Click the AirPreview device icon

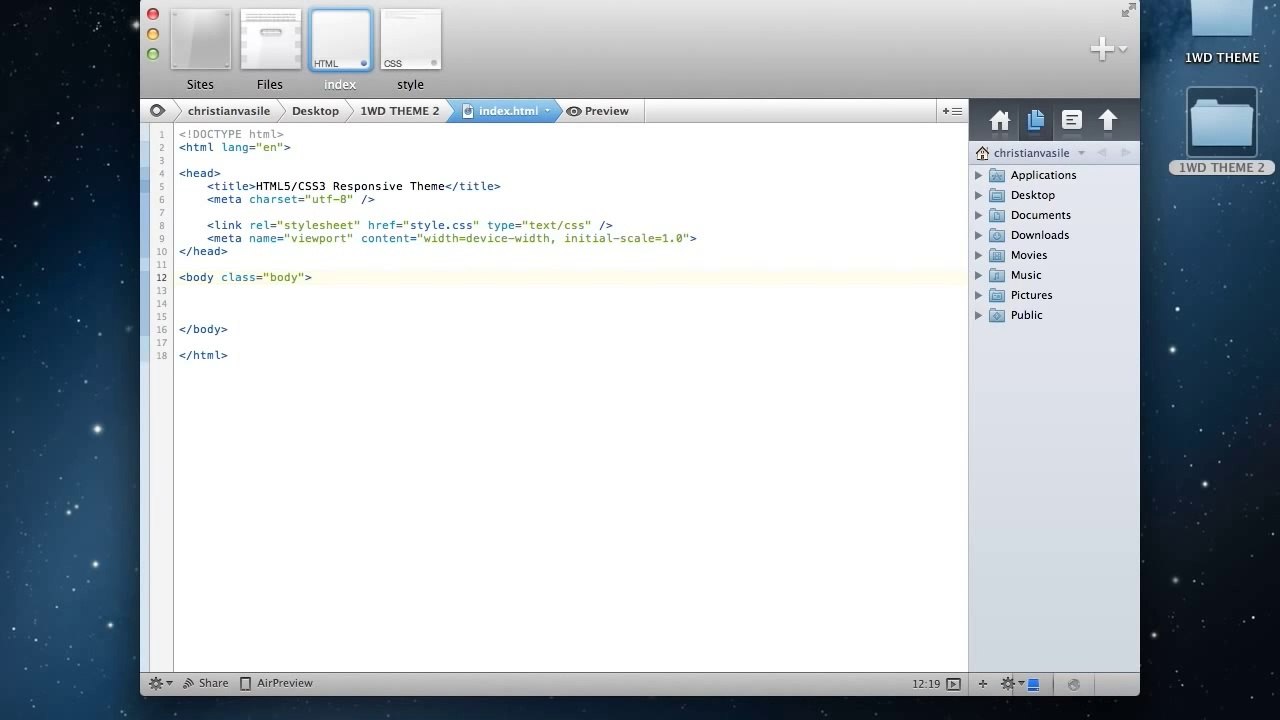[246, 683]
